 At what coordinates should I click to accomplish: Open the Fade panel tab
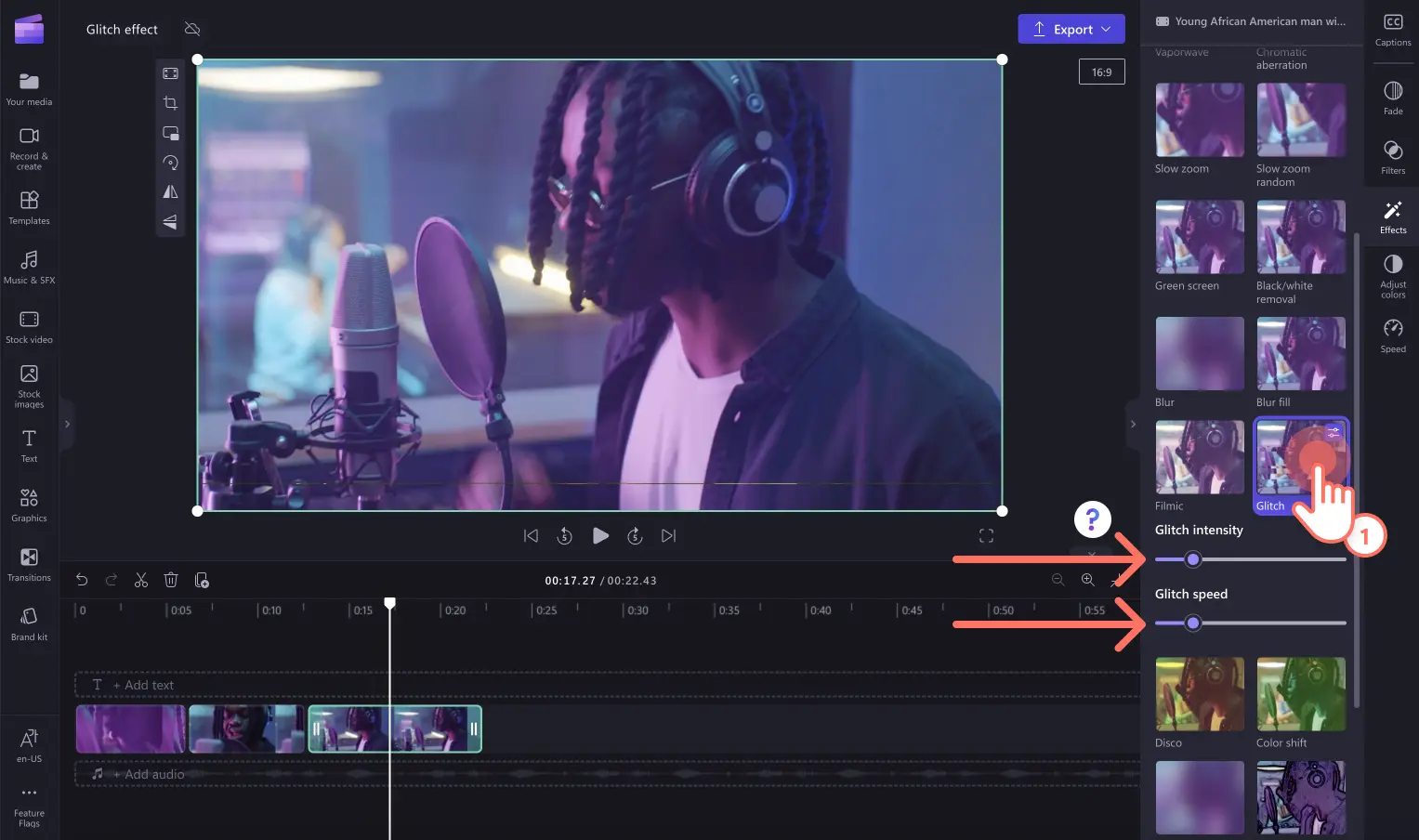tap(1393, 98)
